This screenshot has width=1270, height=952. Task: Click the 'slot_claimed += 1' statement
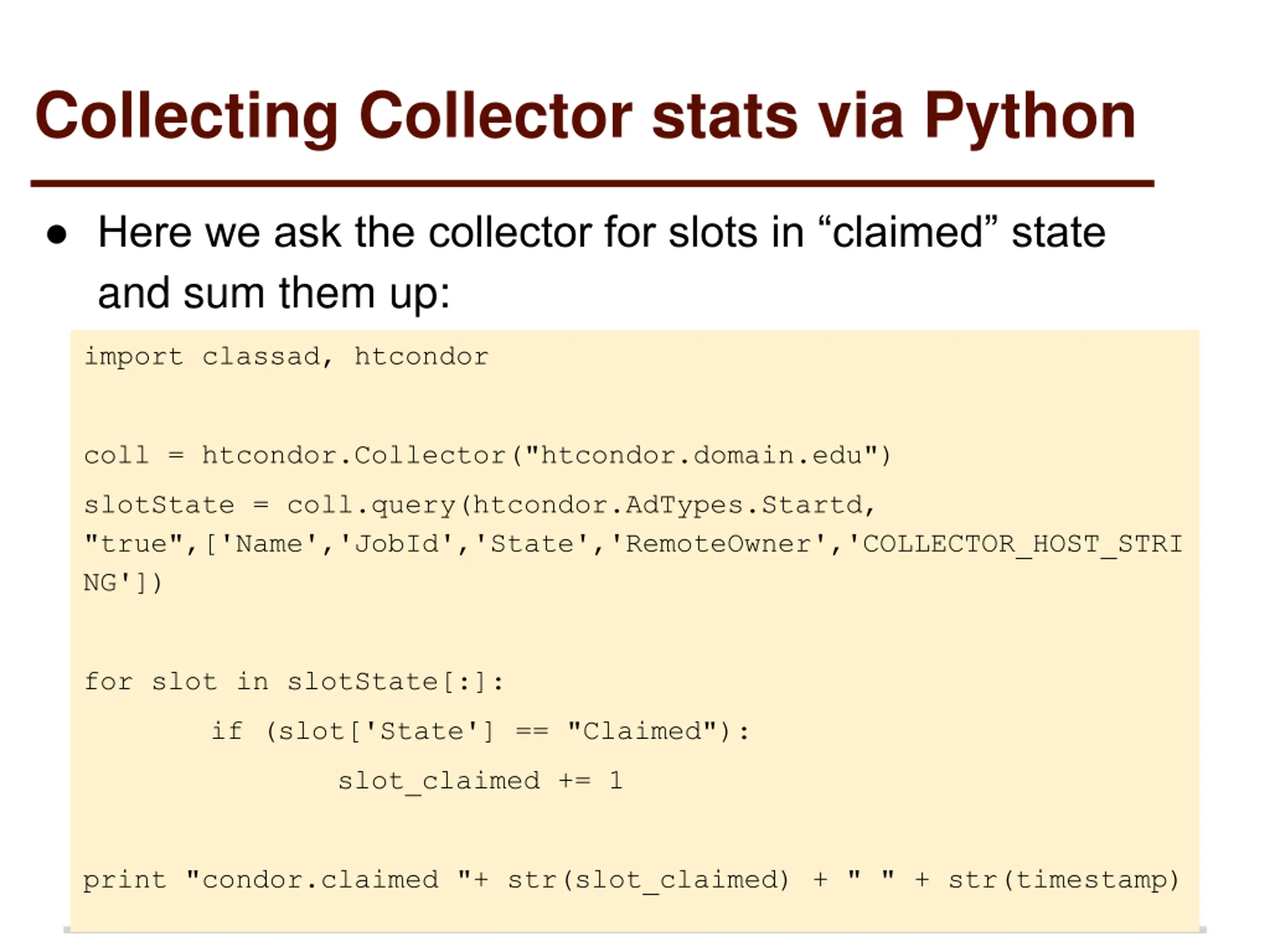point(480,781)
